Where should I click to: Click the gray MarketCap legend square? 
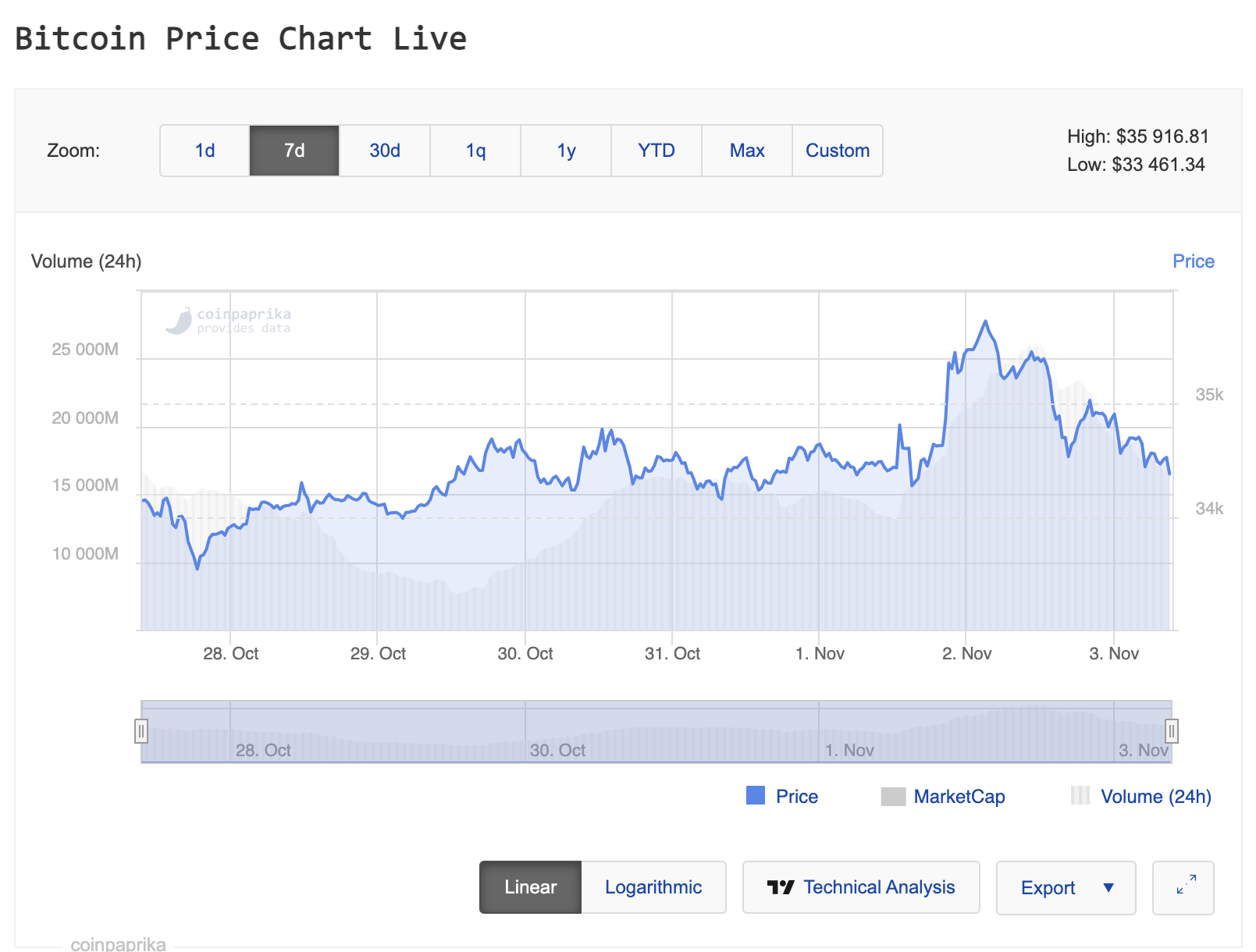893,796
